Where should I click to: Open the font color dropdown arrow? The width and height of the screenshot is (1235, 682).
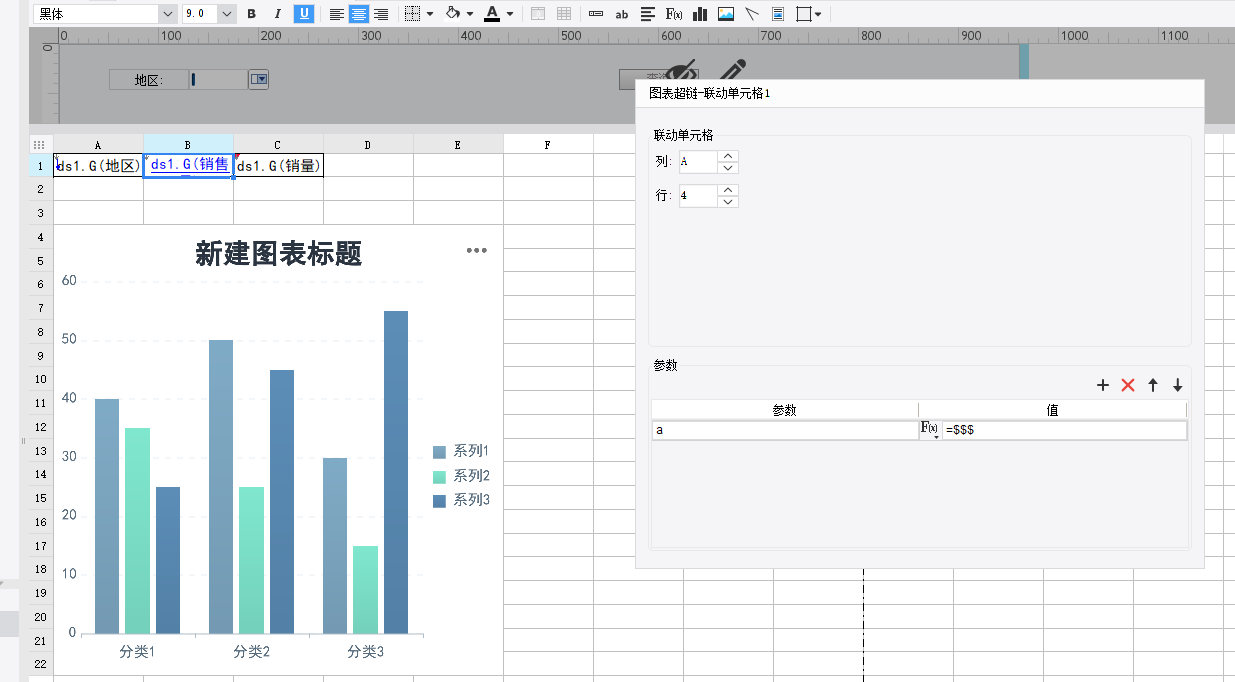click(509, 14)
